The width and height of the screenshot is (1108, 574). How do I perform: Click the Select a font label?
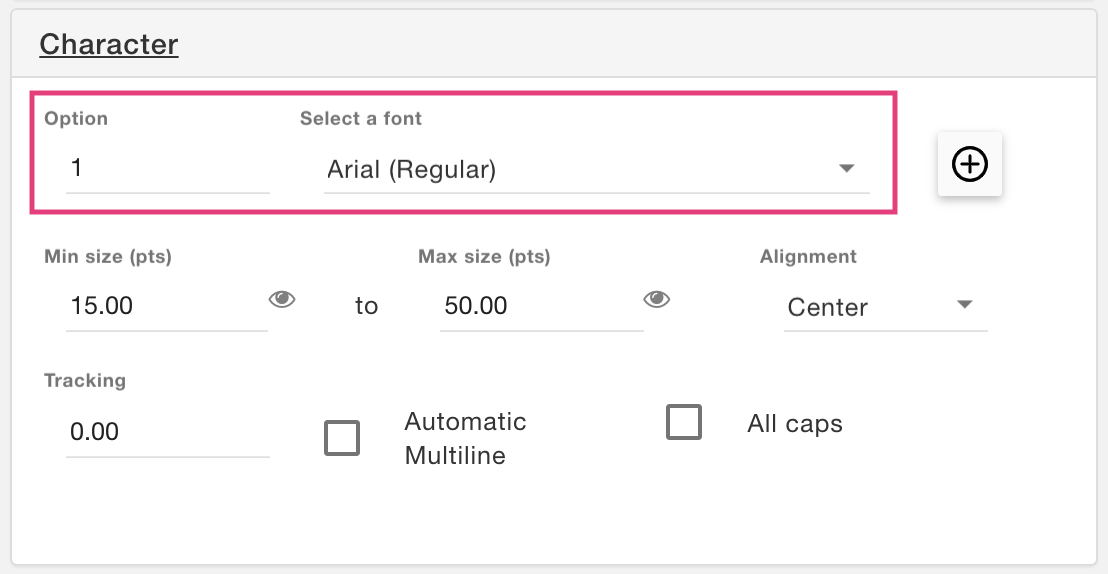360,118
